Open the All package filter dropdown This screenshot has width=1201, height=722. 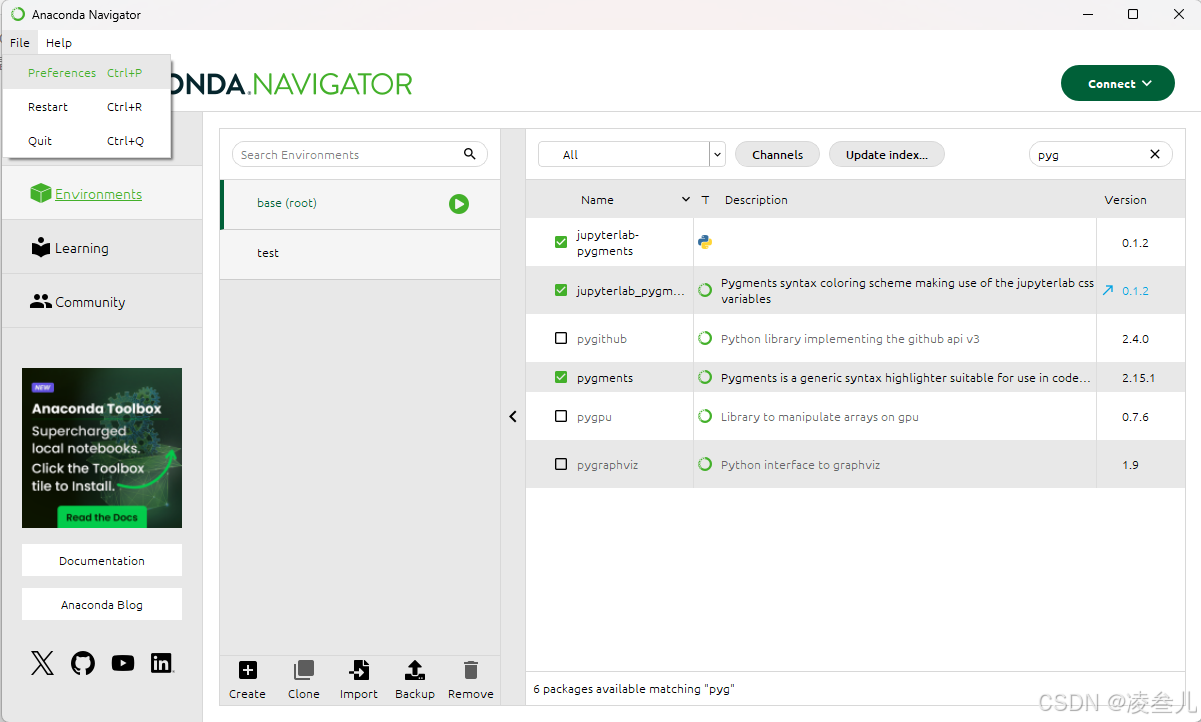(631, 154)
